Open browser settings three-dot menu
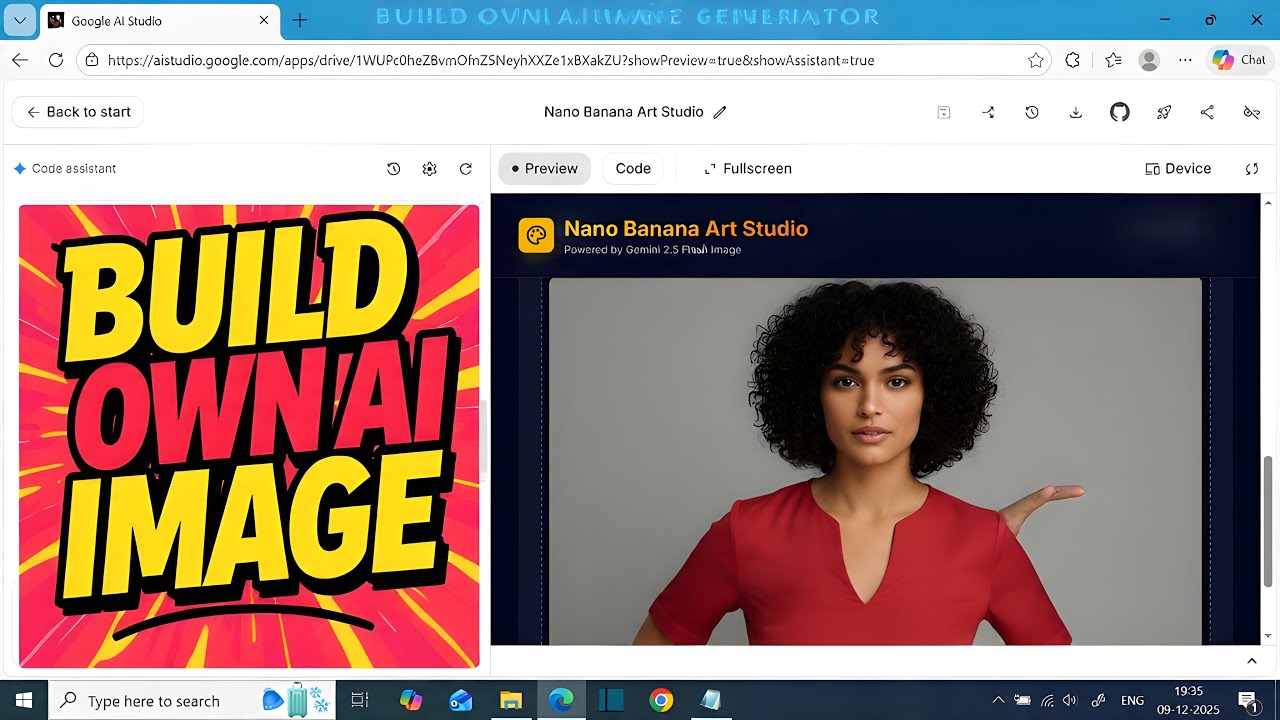Screen dimensions: 1280x720 (1185, 60)
